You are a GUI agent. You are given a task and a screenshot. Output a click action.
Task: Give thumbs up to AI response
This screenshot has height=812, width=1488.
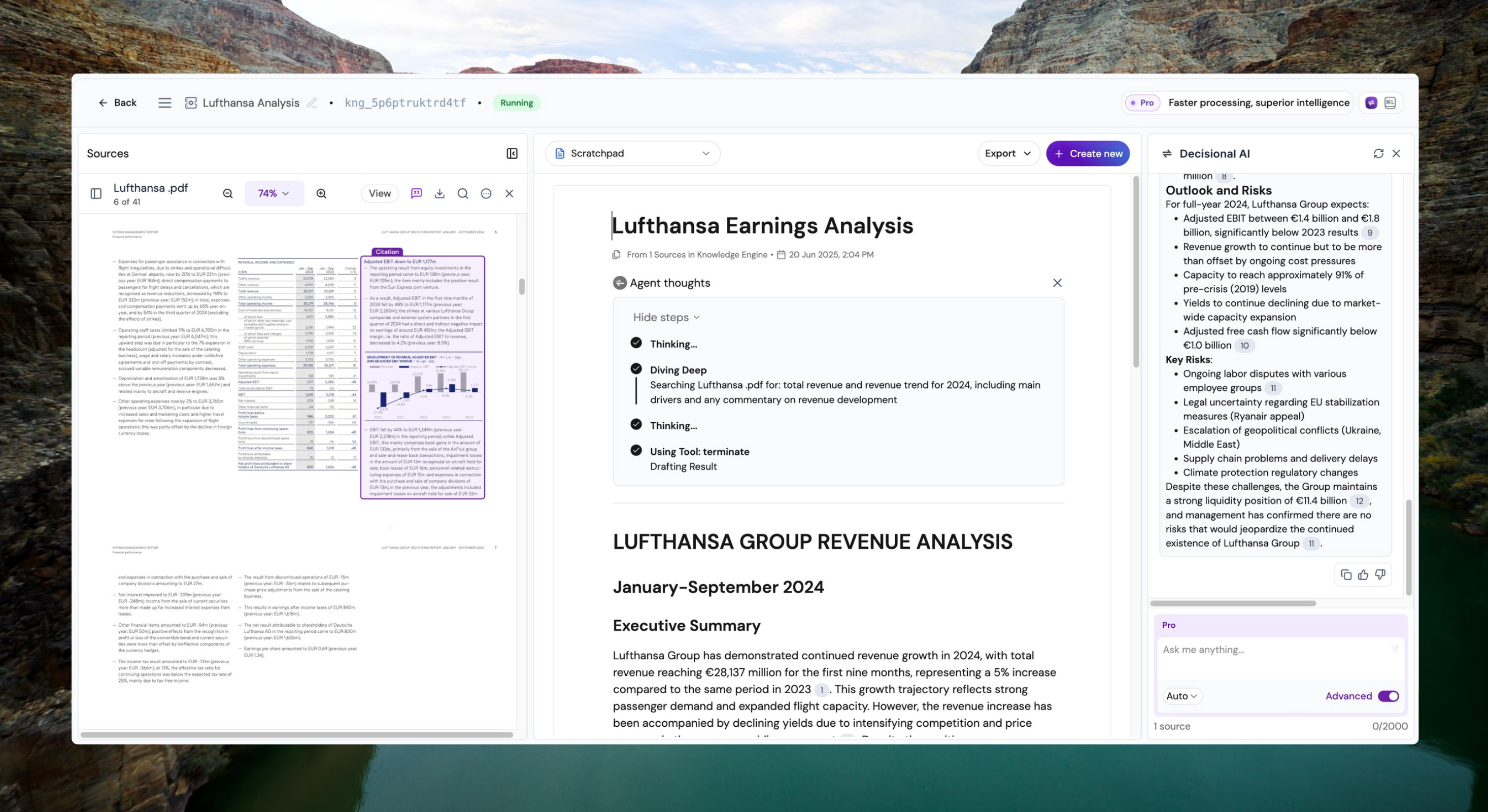pos(1363,574)
